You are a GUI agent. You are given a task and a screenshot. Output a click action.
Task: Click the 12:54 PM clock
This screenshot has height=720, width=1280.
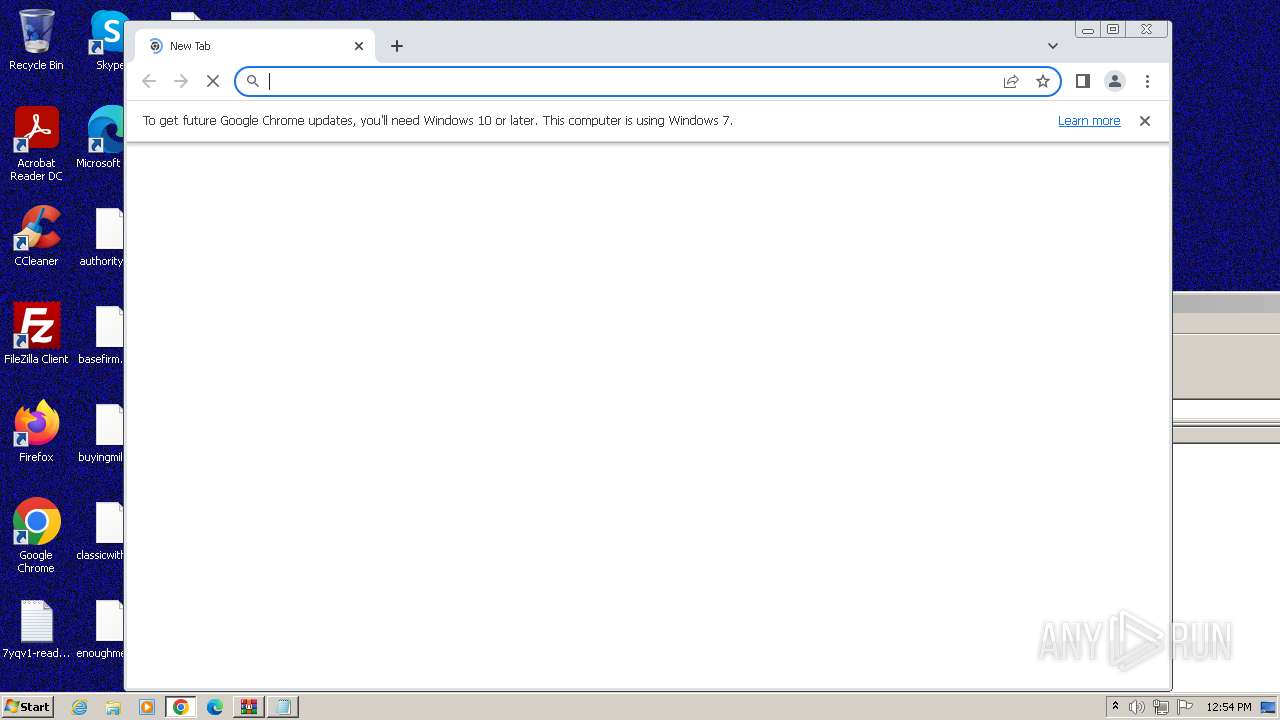(1229, 707)
